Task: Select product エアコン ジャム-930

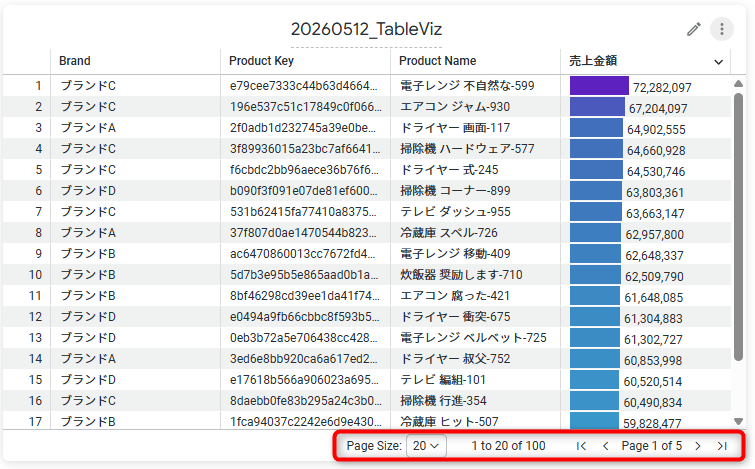Action: (x=455, y=106)
